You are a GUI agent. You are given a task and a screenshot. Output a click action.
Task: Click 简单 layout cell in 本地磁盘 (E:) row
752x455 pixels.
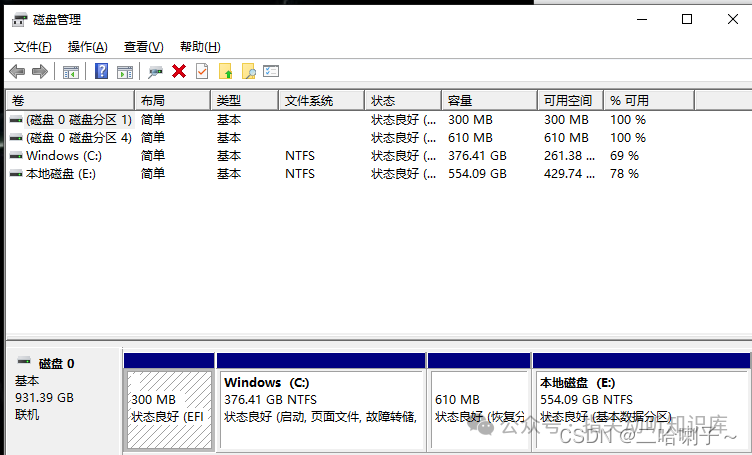[153, 174]
